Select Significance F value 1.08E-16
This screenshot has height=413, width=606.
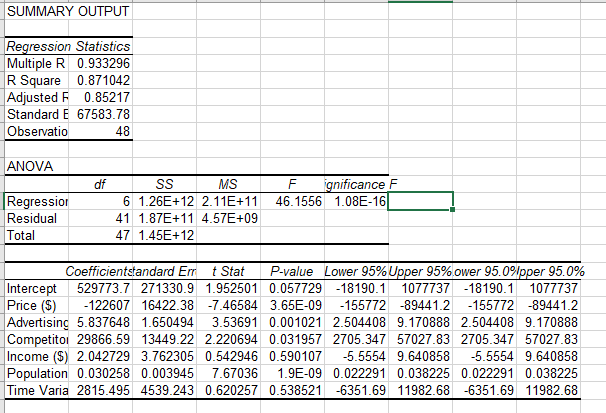356,201
